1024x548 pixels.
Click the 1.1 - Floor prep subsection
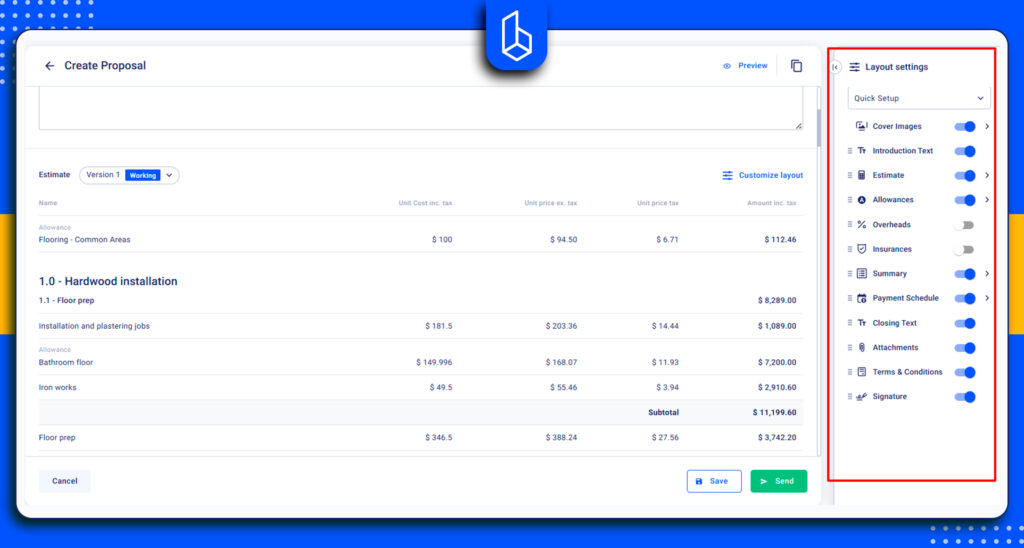click(66, 300)
